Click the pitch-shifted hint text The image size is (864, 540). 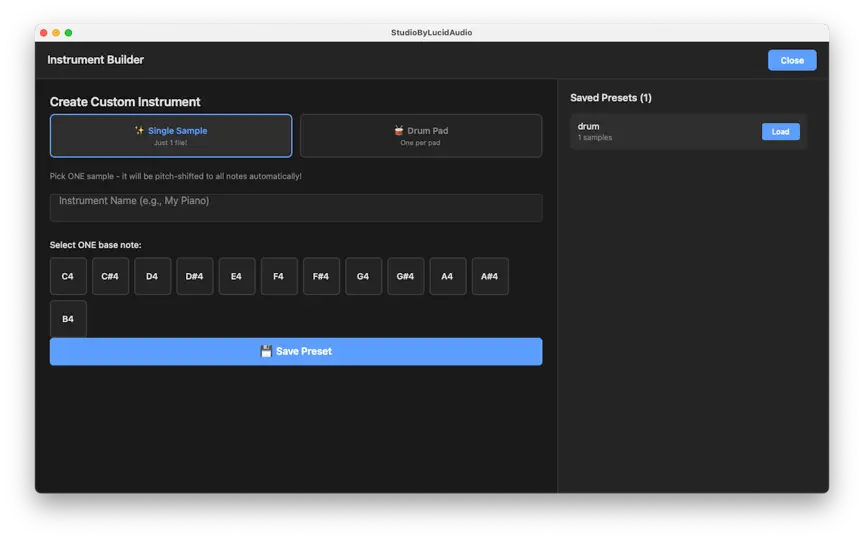pos(176,176)
